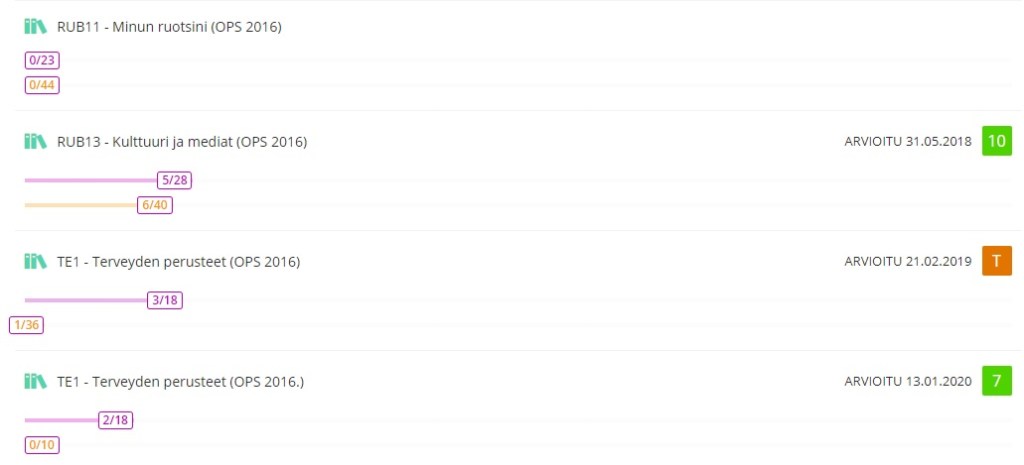Click the ARVIOITU 31.05.2018 assessment date
This screenshot has width=1024, height=465.
907,142
